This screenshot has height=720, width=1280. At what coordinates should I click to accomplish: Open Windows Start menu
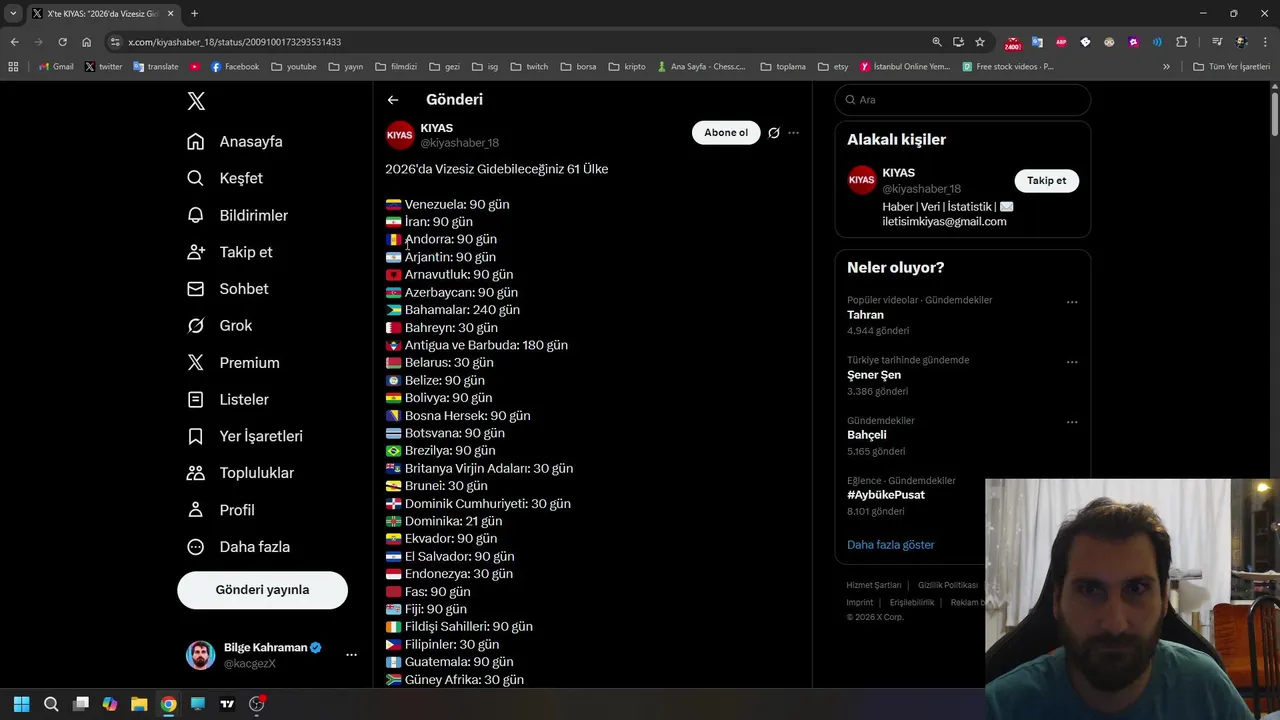click(22, 704)
